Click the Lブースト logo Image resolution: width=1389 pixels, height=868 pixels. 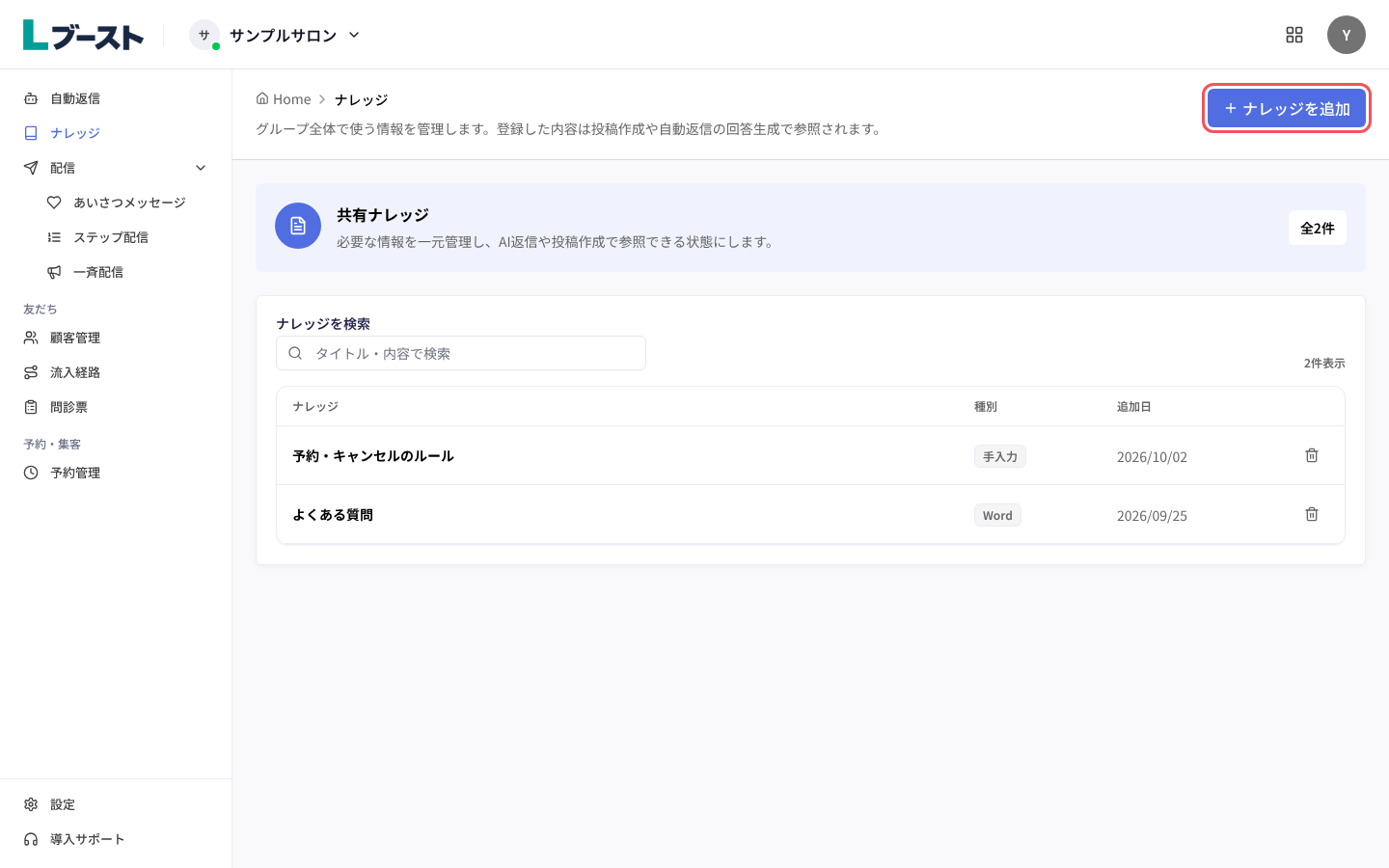[83, 35]
